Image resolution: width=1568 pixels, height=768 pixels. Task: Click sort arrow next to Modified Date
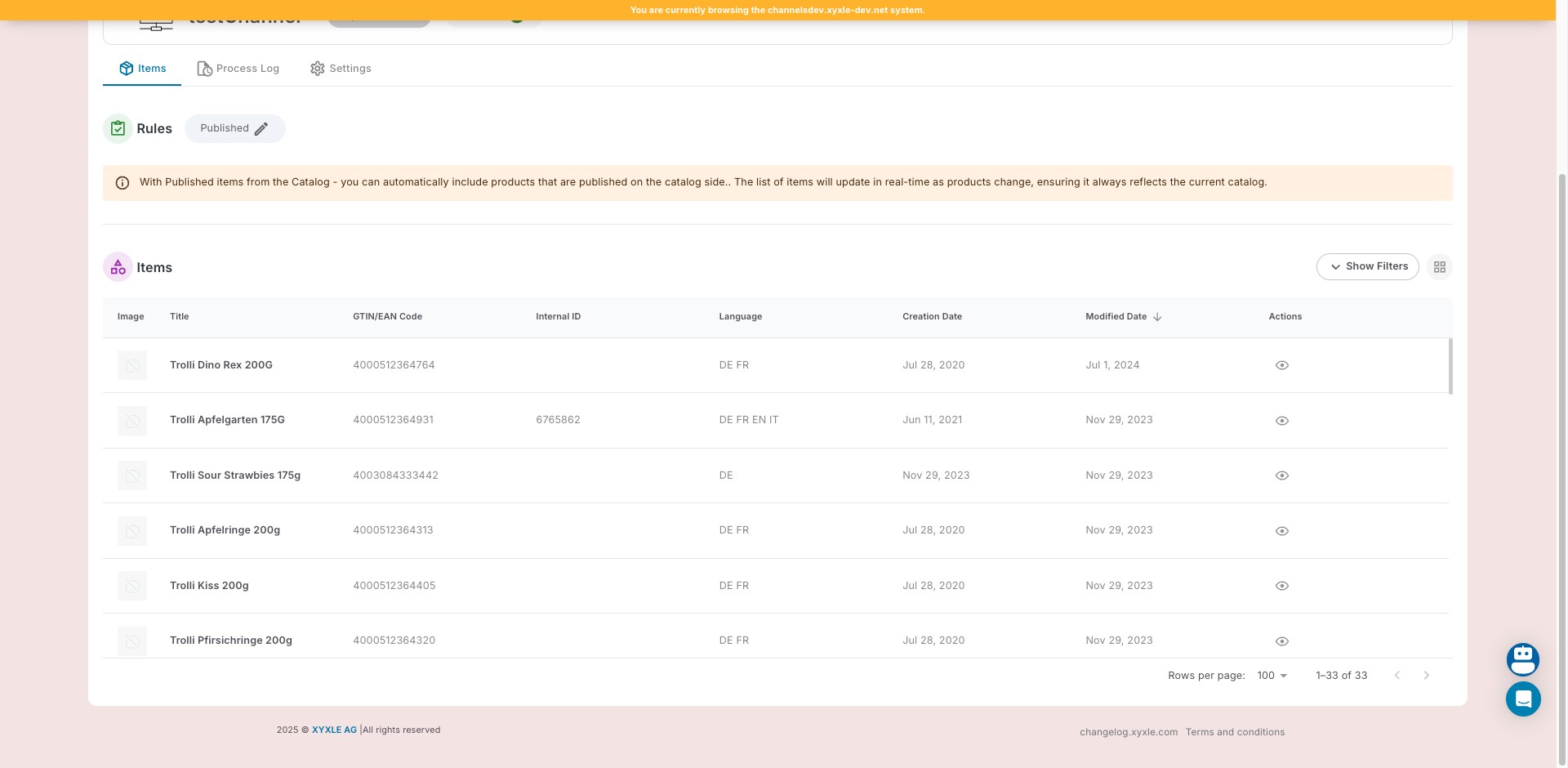1157,317
